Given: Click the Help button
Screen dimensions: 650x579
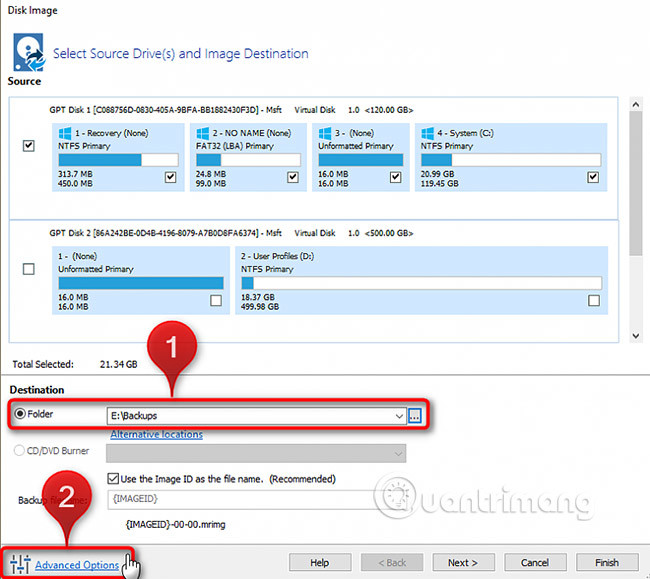Looking at the screenshot, I should pos(319,563).
